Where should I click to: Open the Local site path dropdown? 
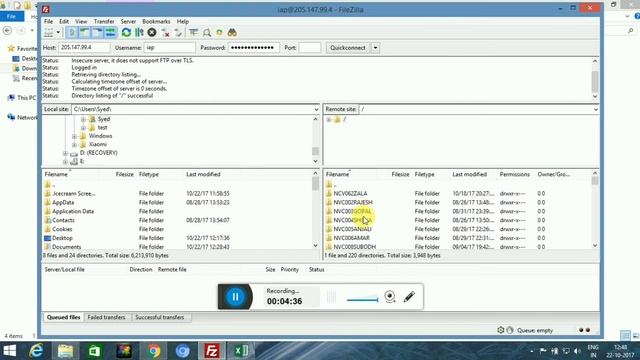click(x=316, y=109)
